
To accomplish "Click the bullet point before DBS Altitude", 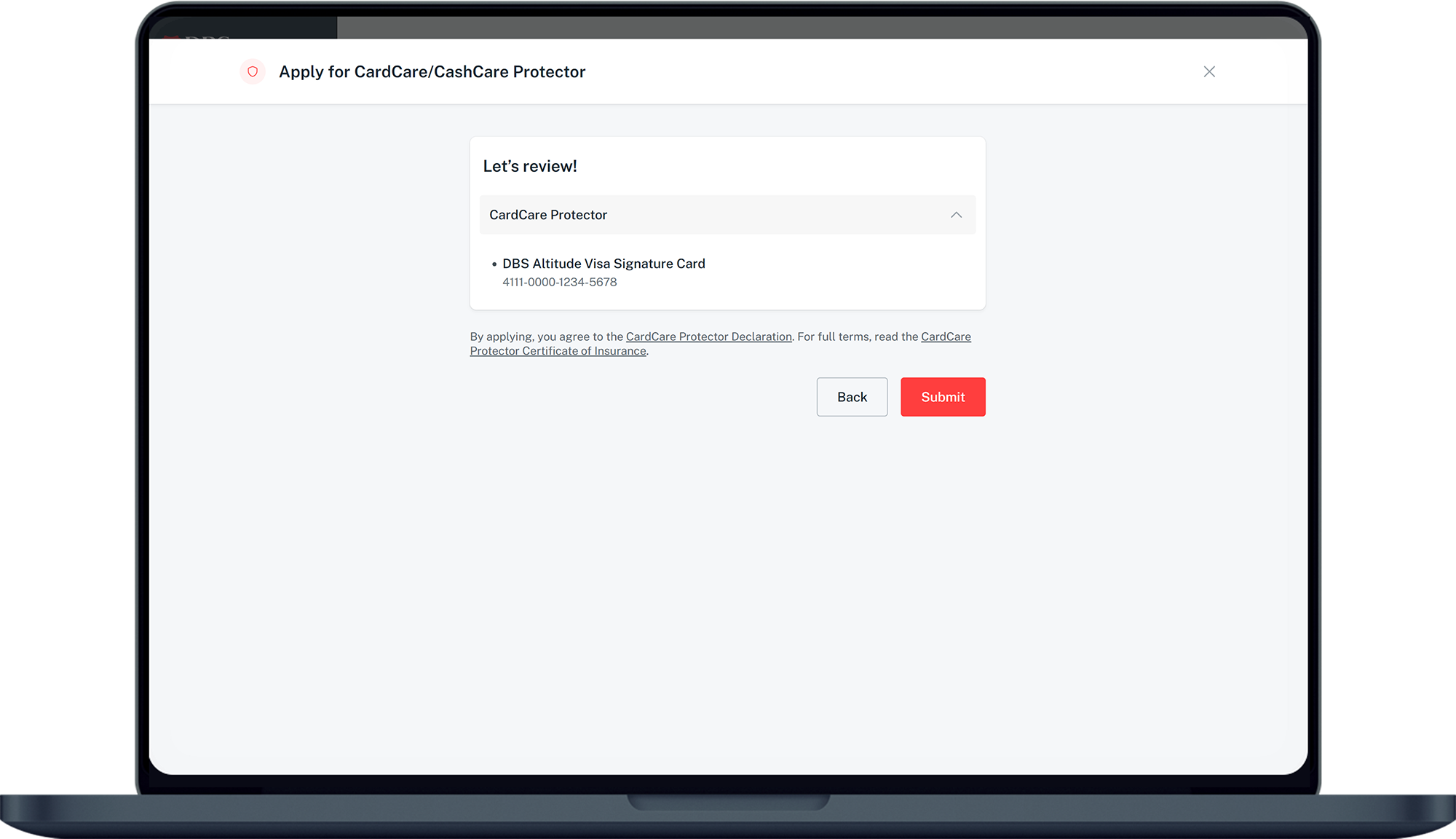I will click(x=494, y=264).
